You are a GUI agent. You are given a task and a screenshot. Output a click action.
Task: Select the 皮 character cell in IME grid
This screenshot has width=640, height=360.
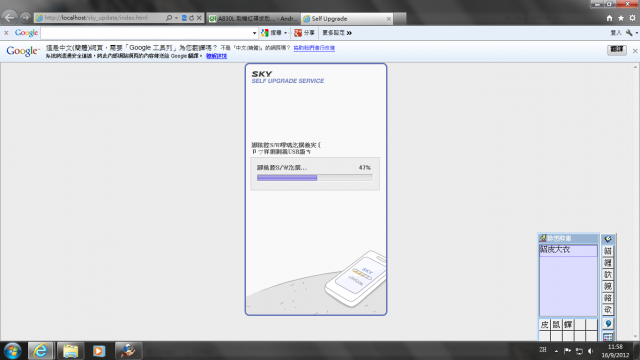[x=544, y=325]
